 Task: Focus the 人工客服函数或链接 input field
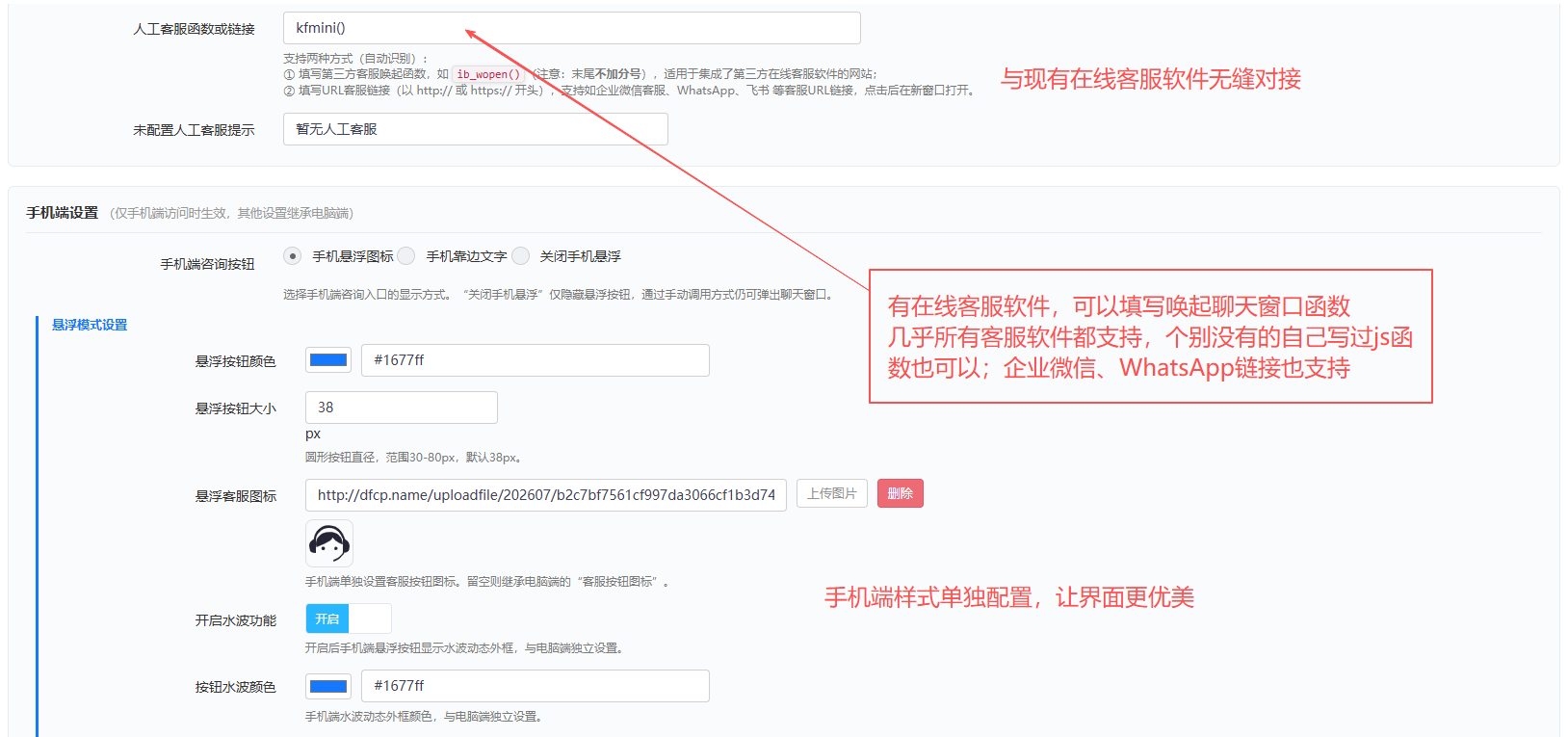tap(572, 28)
